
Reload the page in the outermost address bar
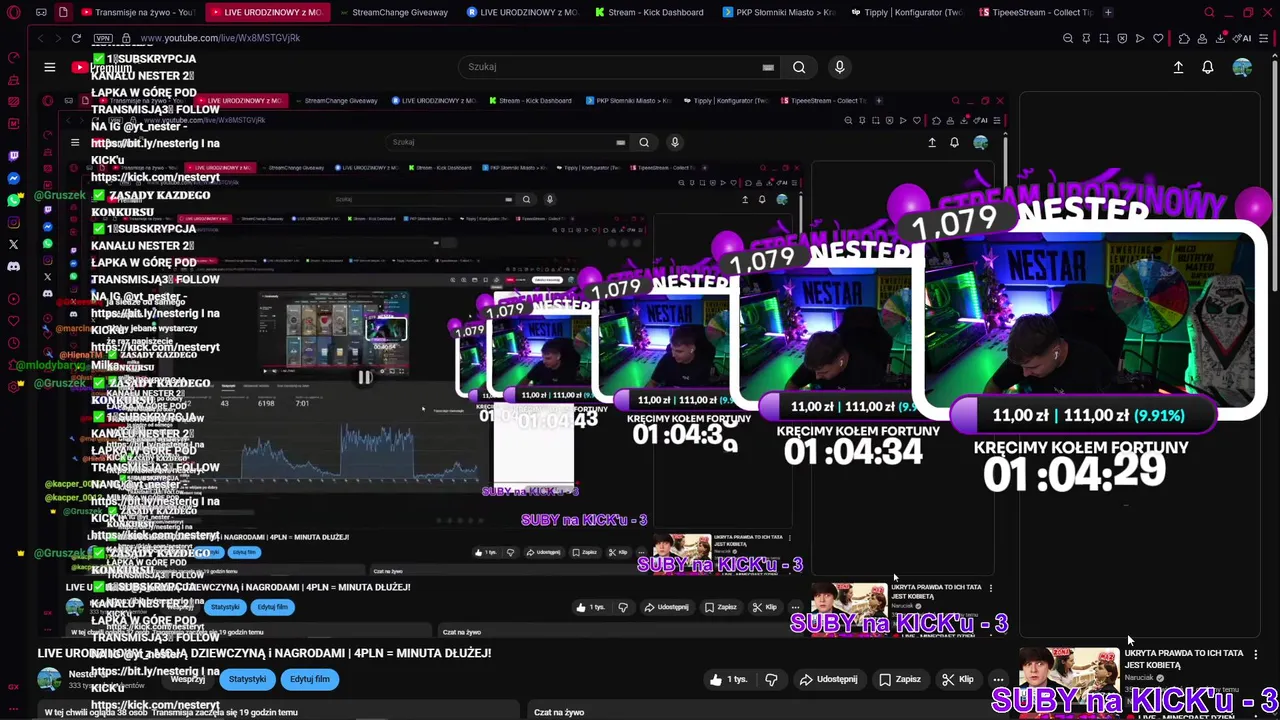(76, 38)
